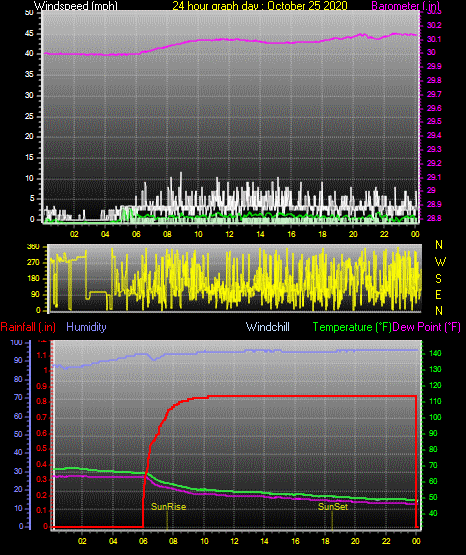Click the 'Windspeed (mph)' title label
Screen dimensions: 466x555
point(76,6)
